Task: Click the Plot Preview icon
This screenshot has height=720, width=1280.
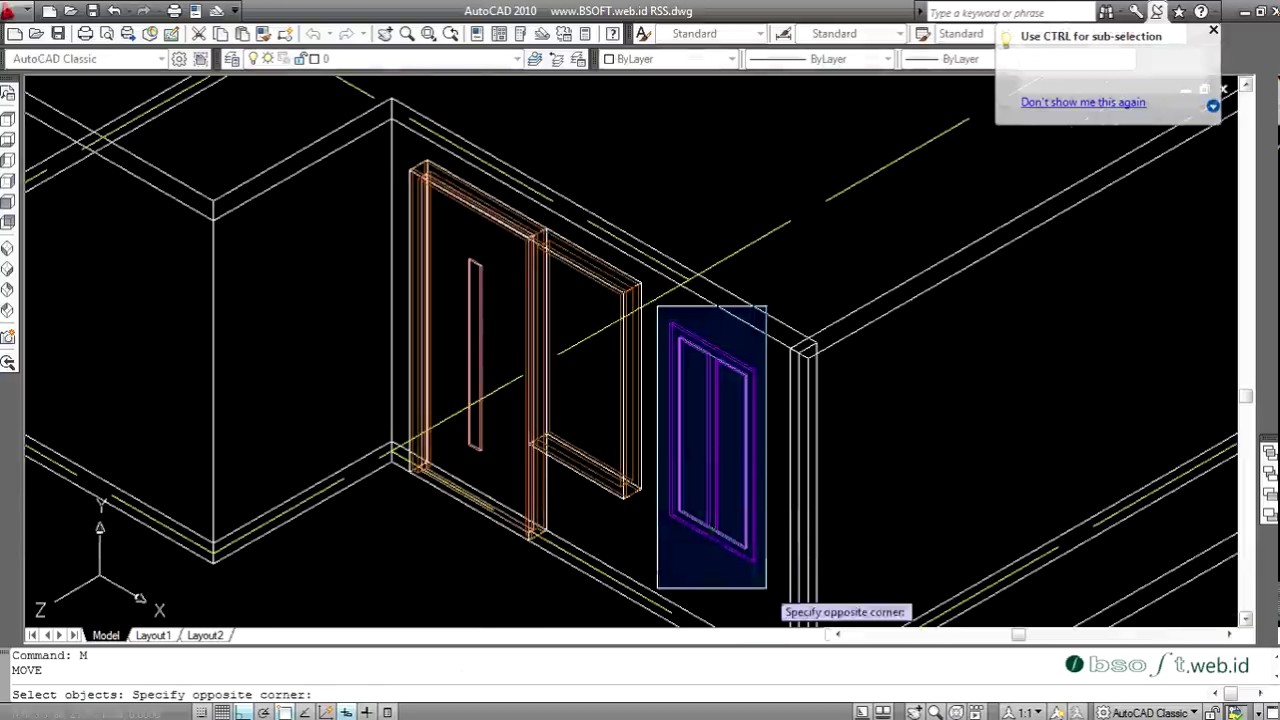Action: point(106,34)
